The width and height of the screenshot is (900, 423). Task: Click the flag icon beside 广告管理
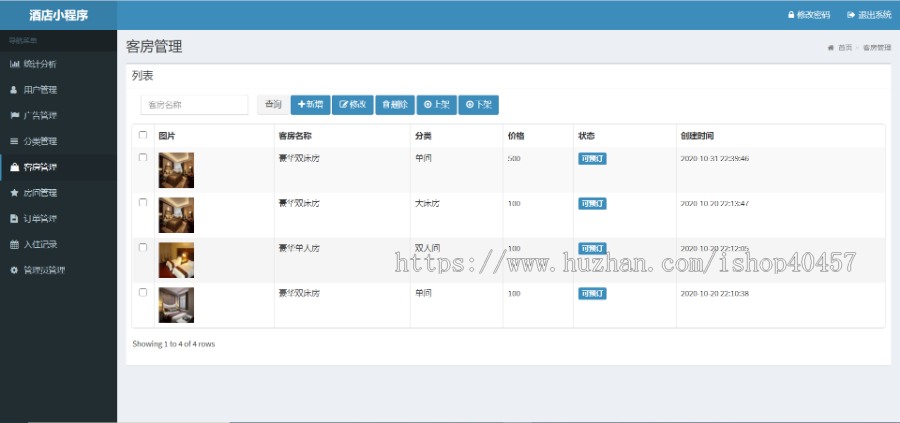[x=14, y=115]
